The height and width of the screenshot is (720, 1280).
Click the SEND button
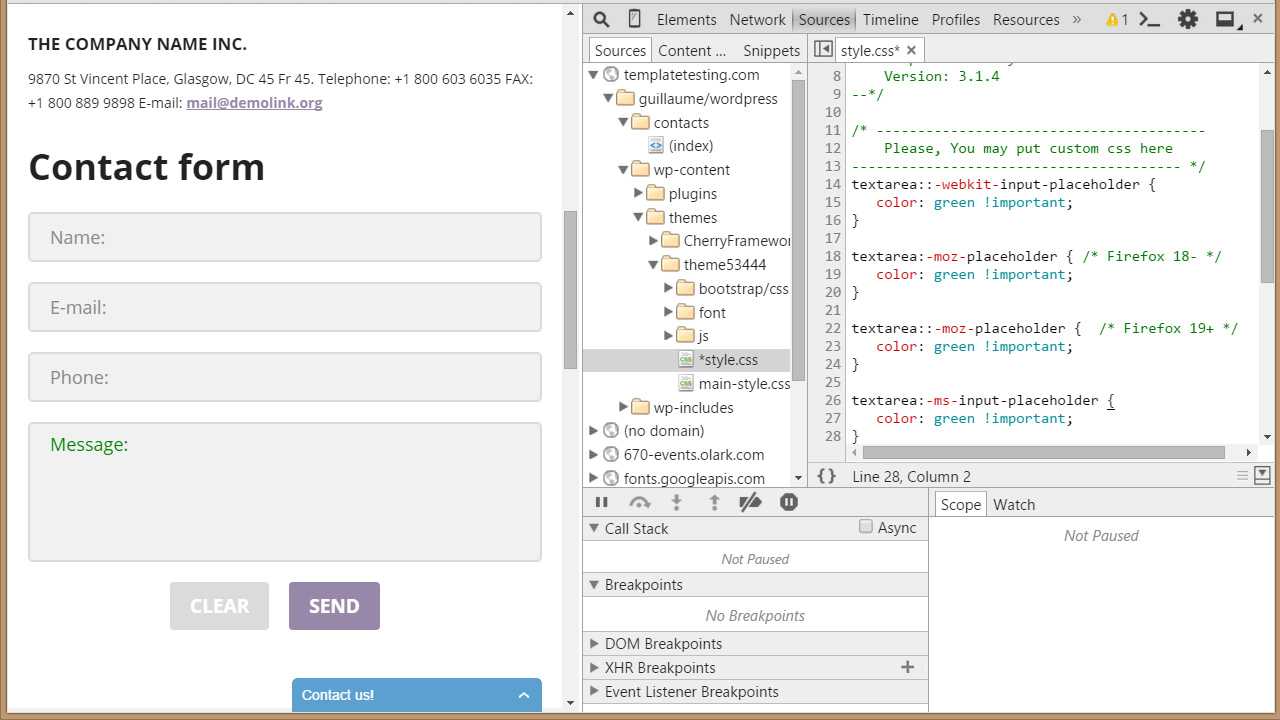334,606
